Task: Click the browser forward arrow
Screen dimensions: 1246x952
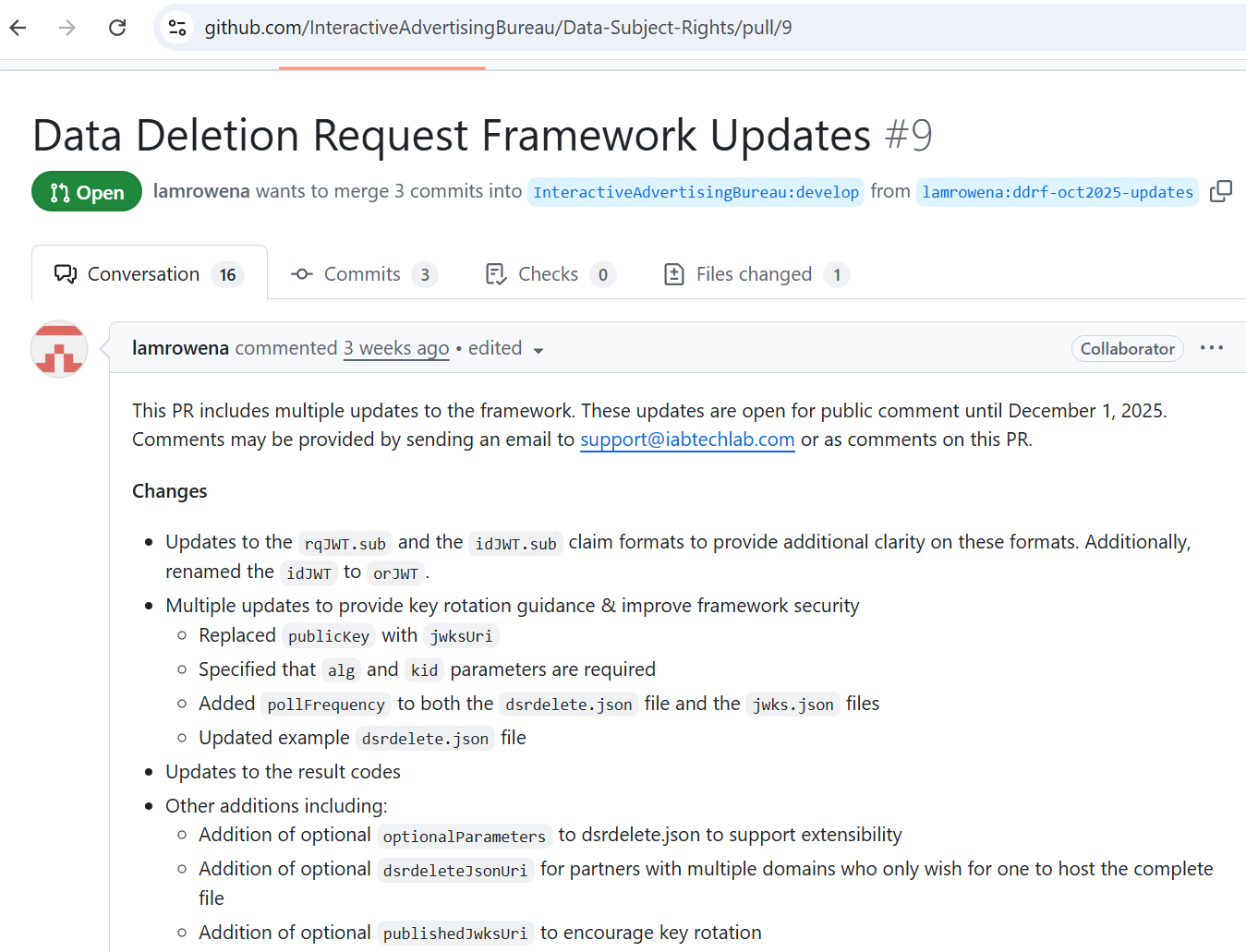Action: 67,28
